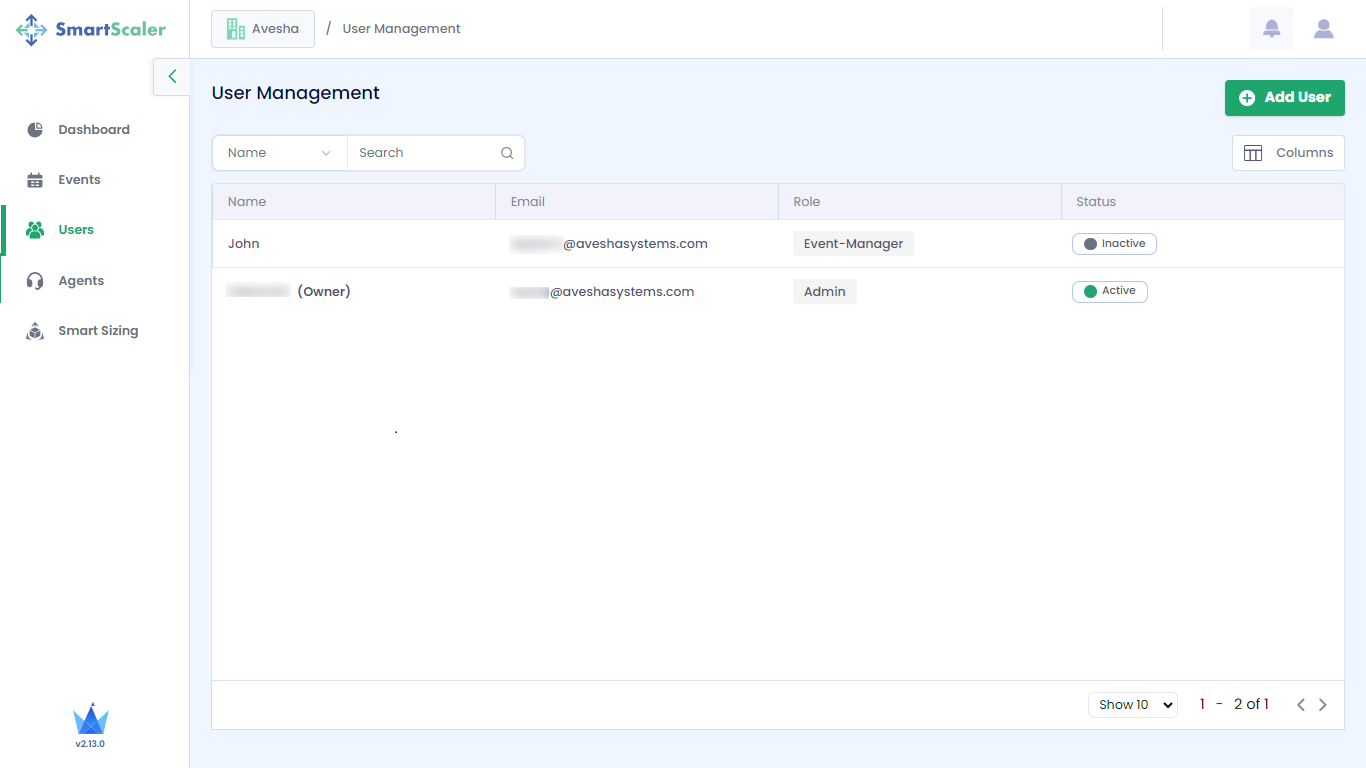Click the Admin role tag
The height and width of the screenshot is (768, 1366).
tap(825, 292)
